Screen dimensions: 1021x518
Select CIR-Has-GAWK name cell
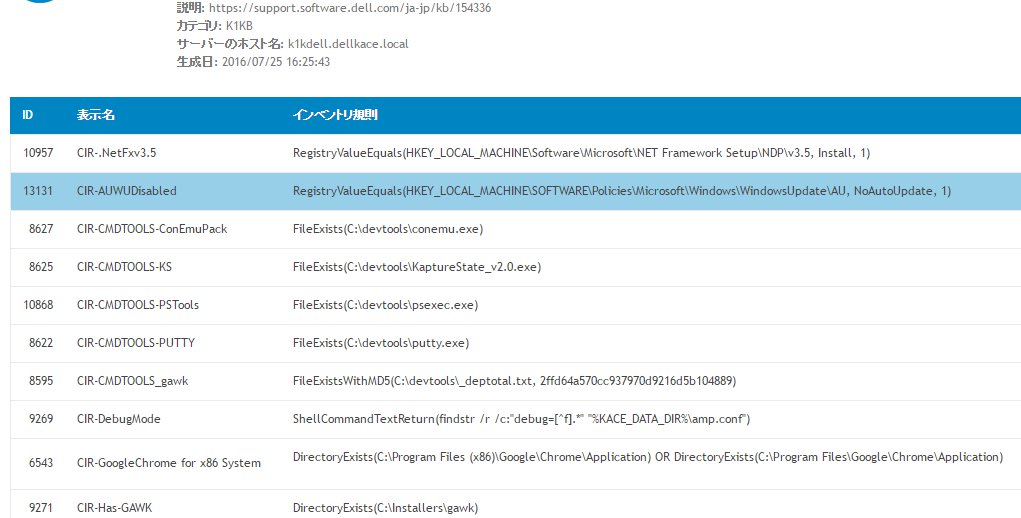(114, 508)
